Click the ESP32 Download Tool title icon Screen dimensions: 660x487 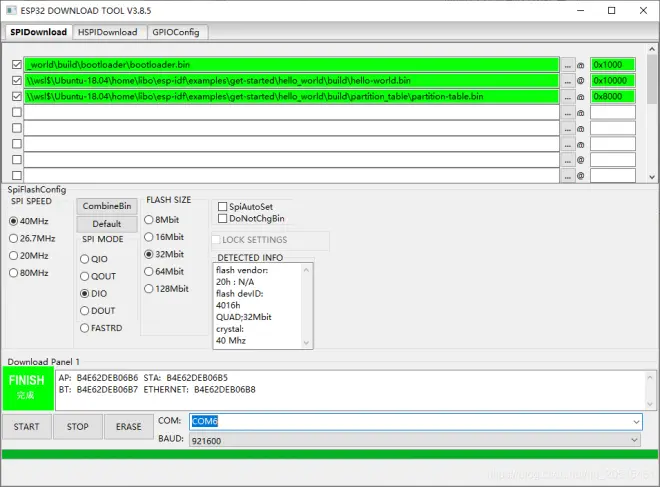click(x=11, y=11)
